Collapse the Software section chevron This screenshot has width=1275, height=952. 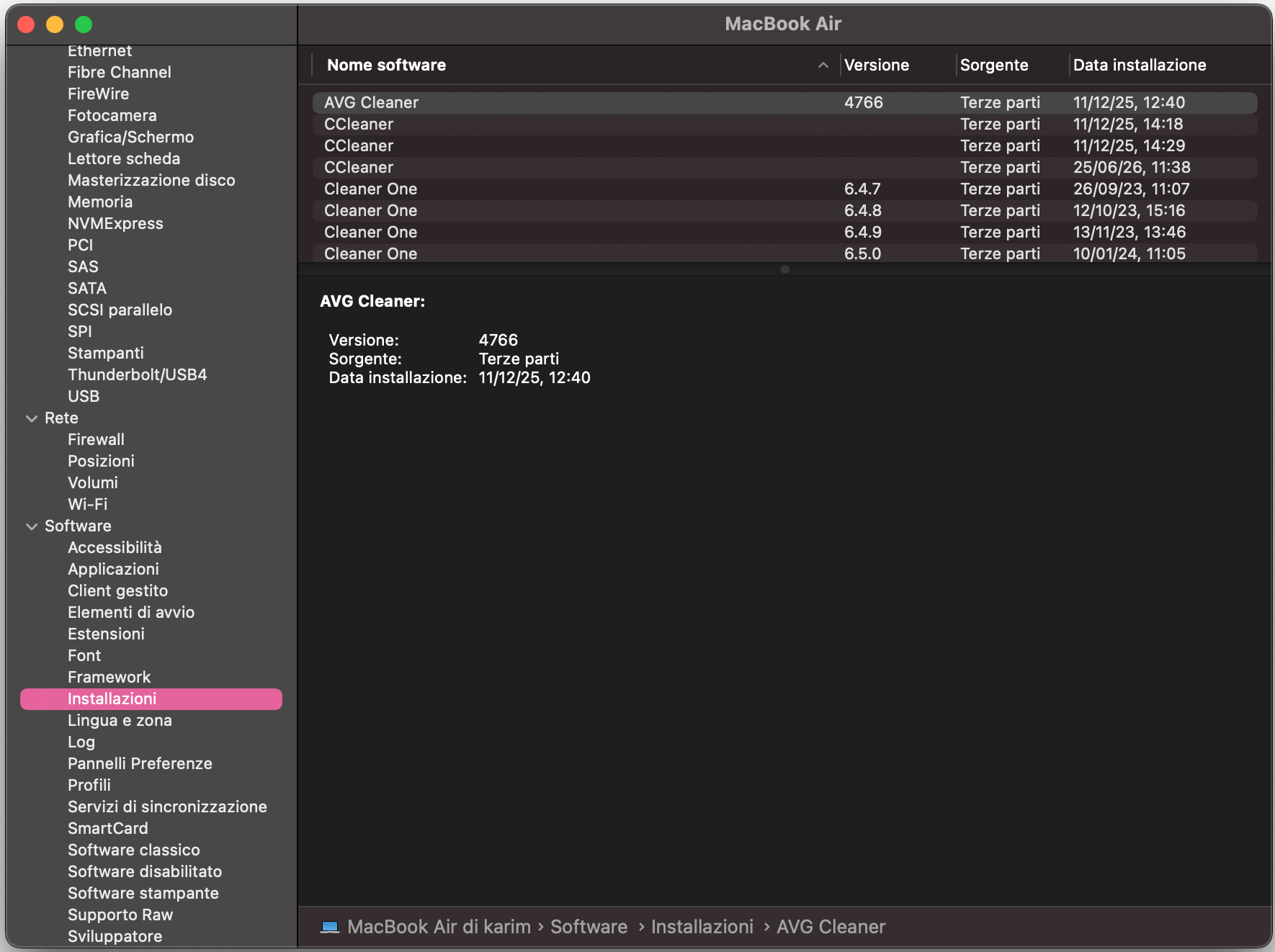pyautogui.click(x=32, y=526)
